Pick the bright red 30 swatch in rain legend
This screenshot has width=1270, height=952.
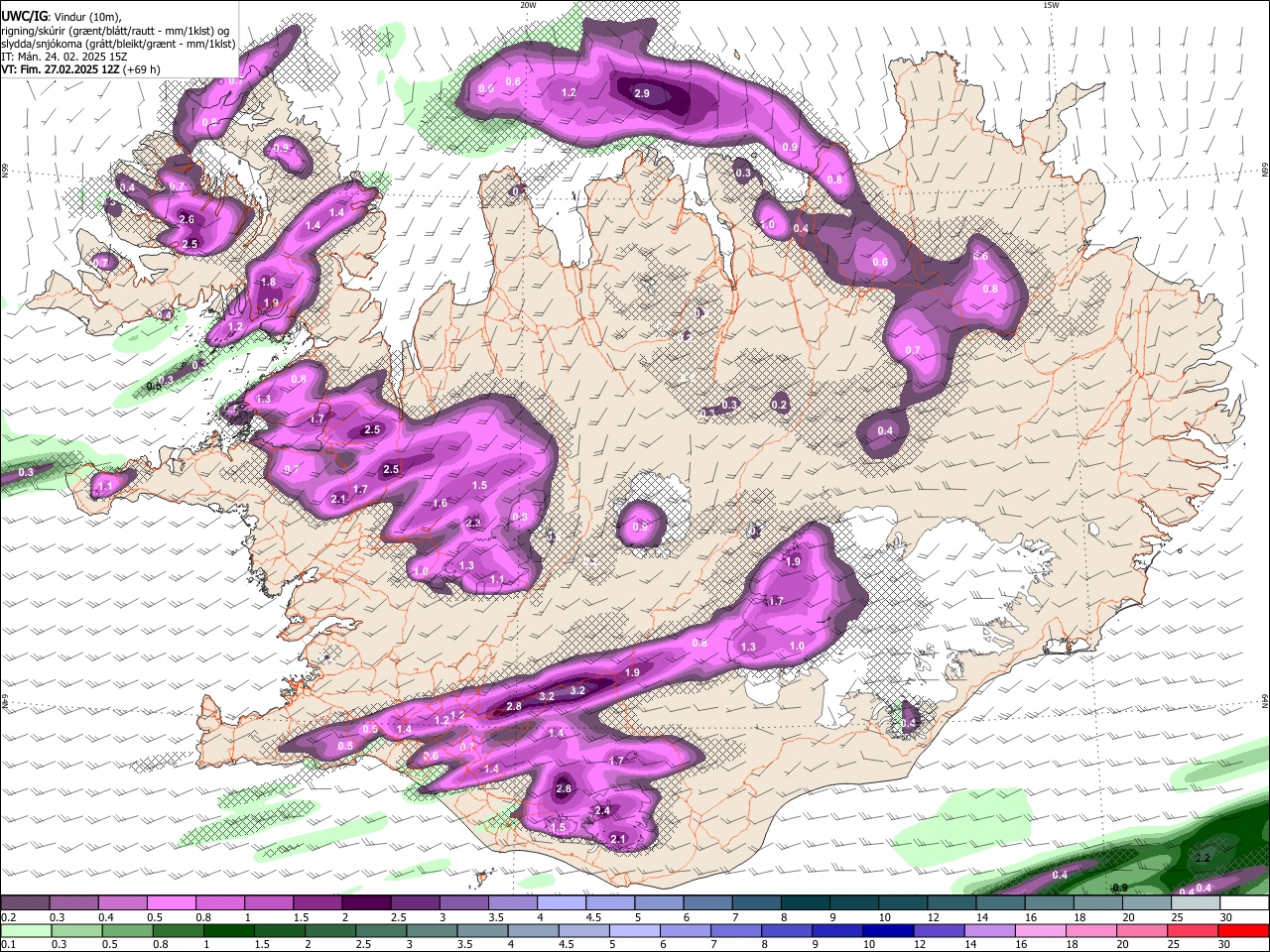tap(1243, 930)
